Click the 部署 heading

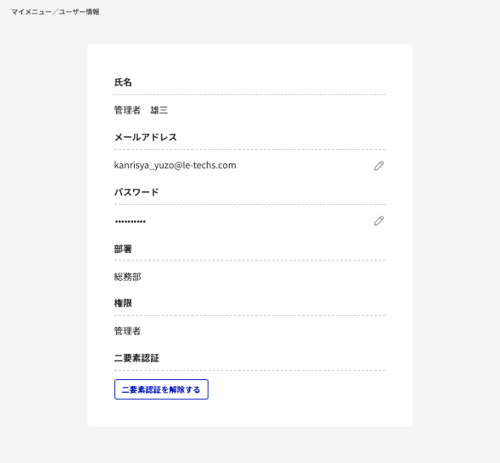point(123,249)
